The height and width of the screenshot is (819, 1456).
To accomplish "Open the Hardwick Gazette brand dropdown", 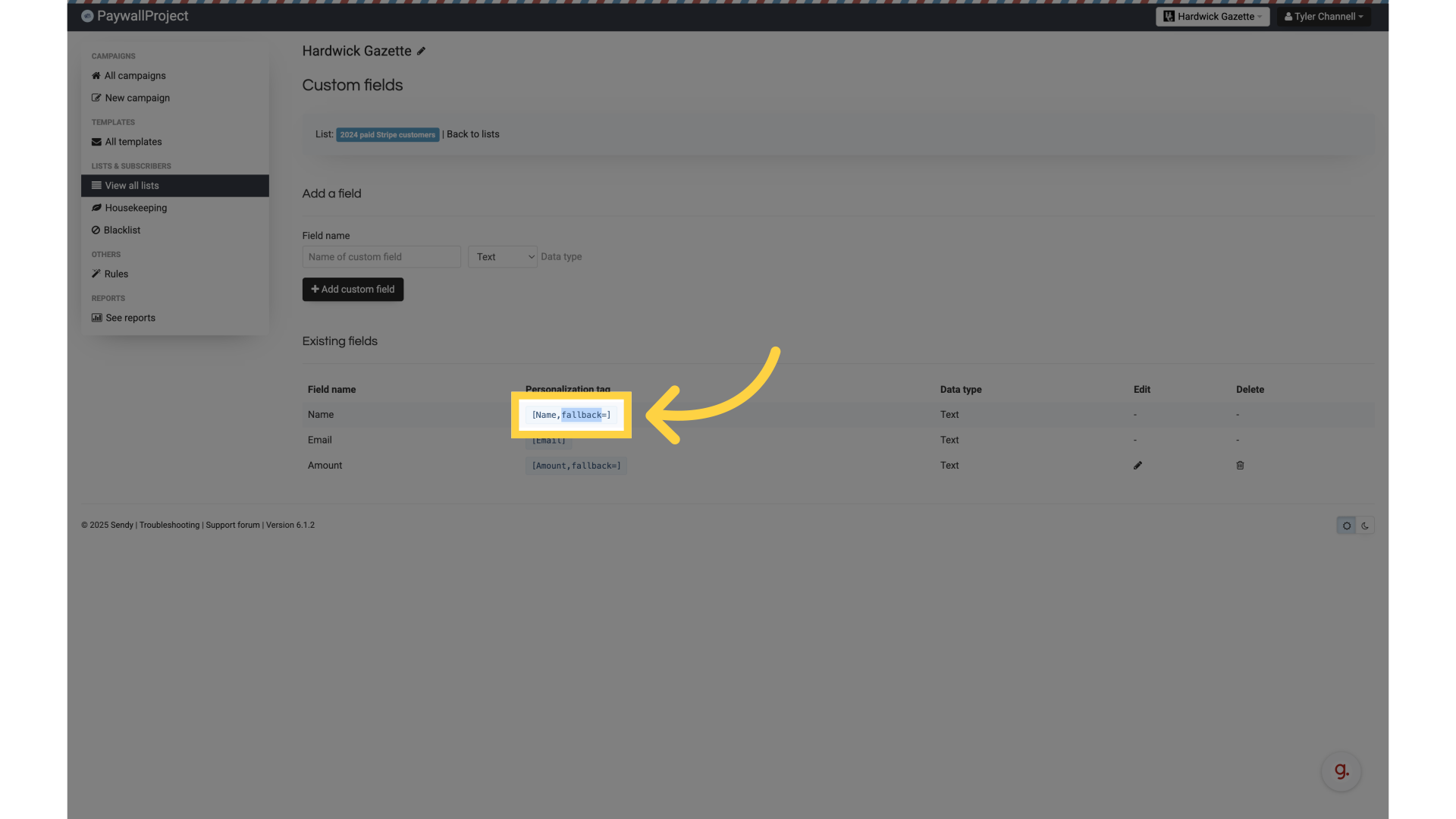I will pos(1213,17).
